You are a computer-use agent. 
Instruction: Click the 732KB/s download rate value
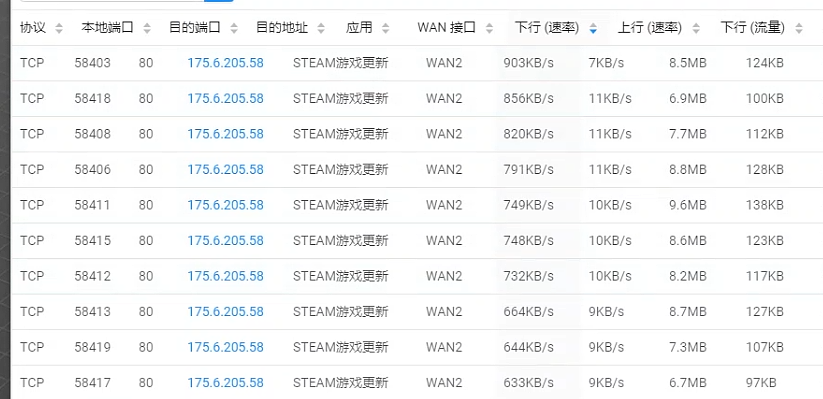tap(528, 276)
